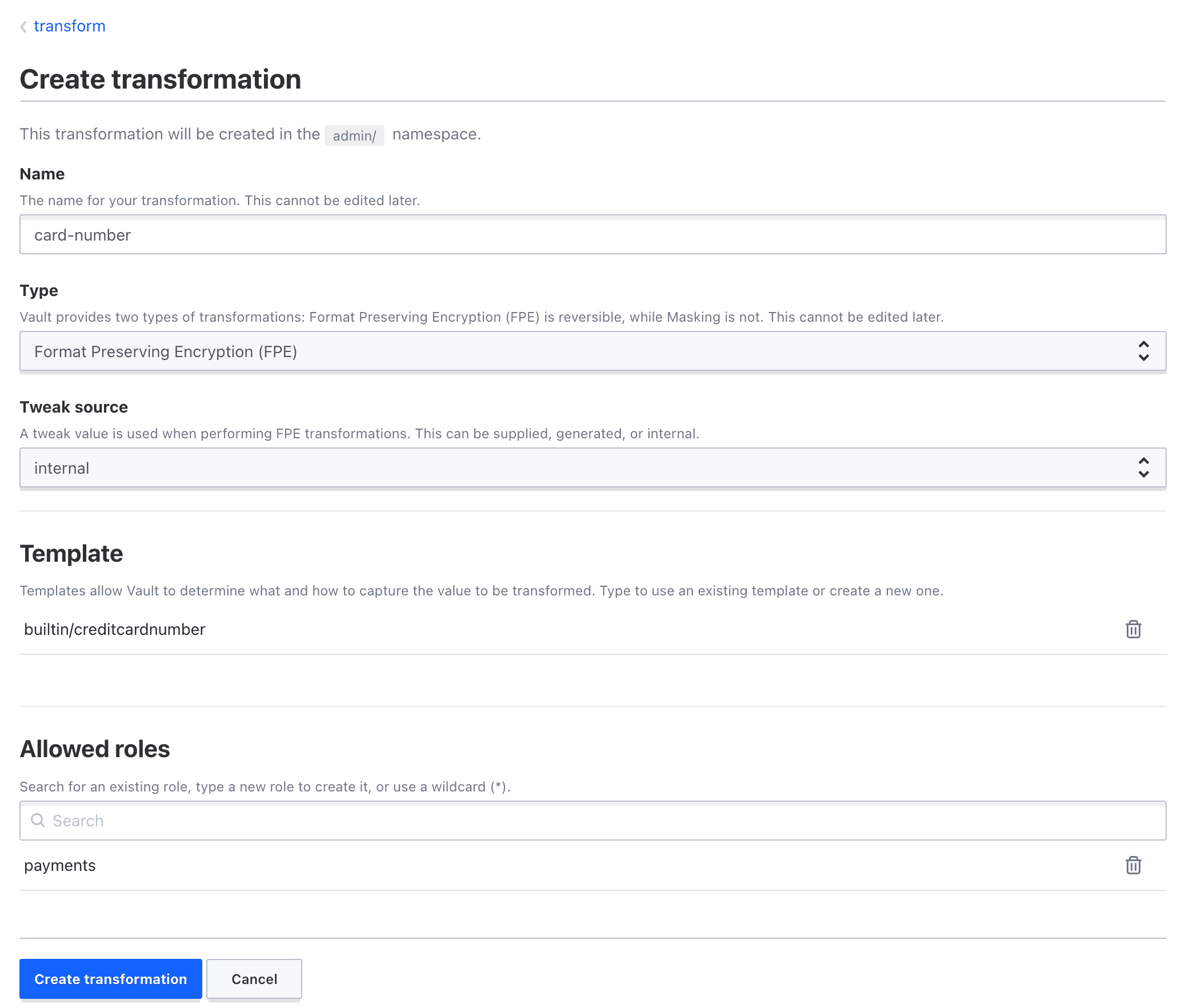Expand the Type dropdown menu

pyautogui.click(x=1143, y=351)
